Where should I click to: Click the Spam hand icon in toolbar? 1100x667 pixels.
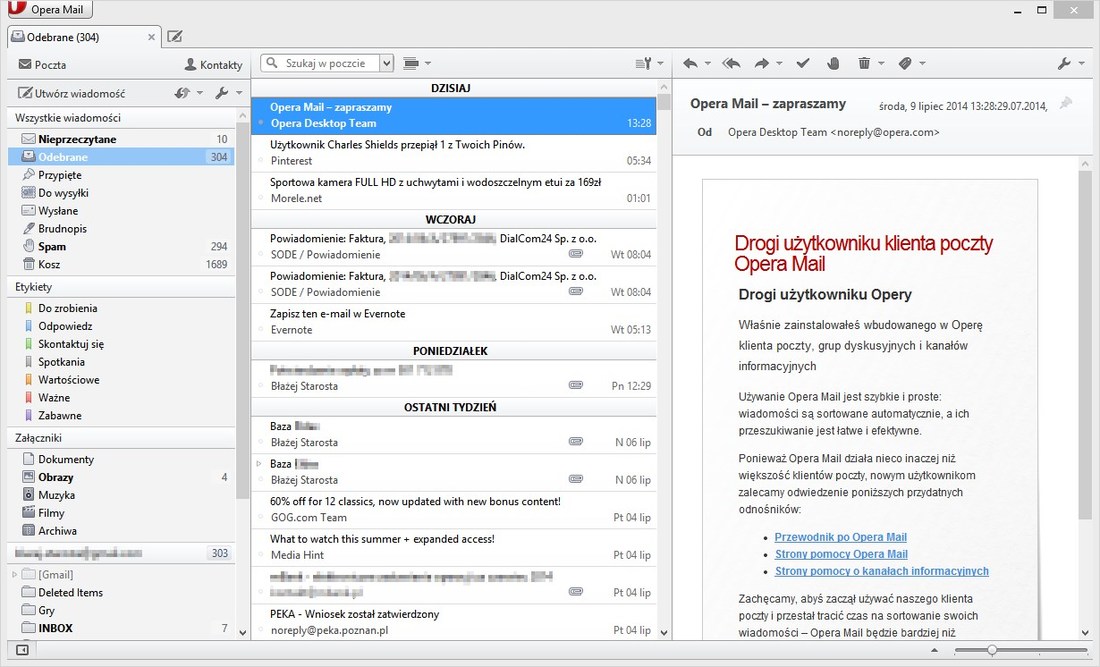point(833,64)
